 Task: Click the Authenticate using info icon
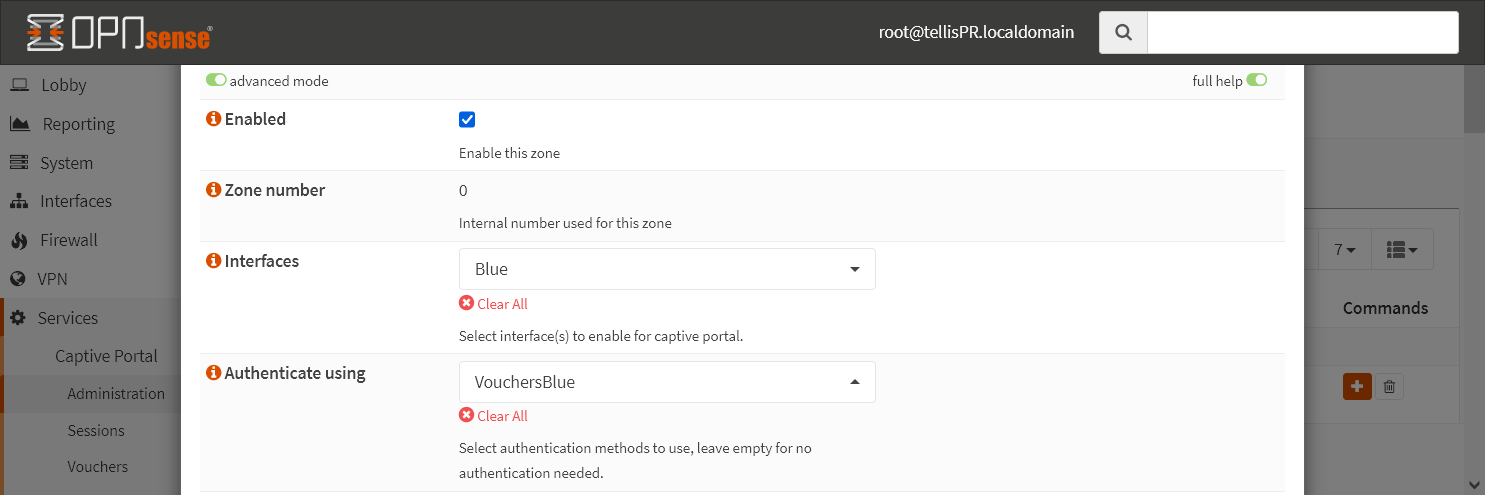213,373
